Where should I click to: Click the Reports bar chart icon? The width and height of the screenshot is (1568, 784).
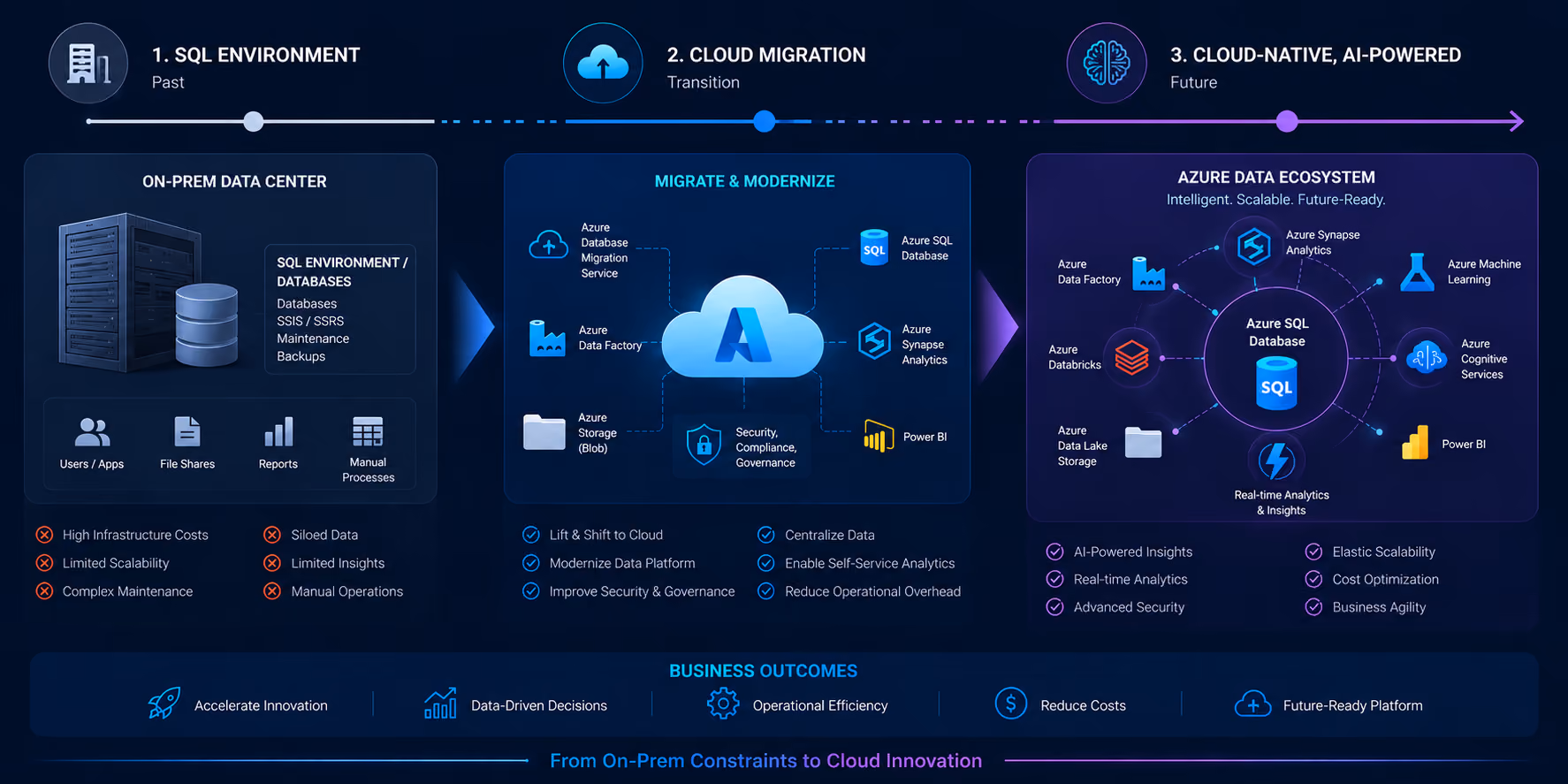coord(278,432)
